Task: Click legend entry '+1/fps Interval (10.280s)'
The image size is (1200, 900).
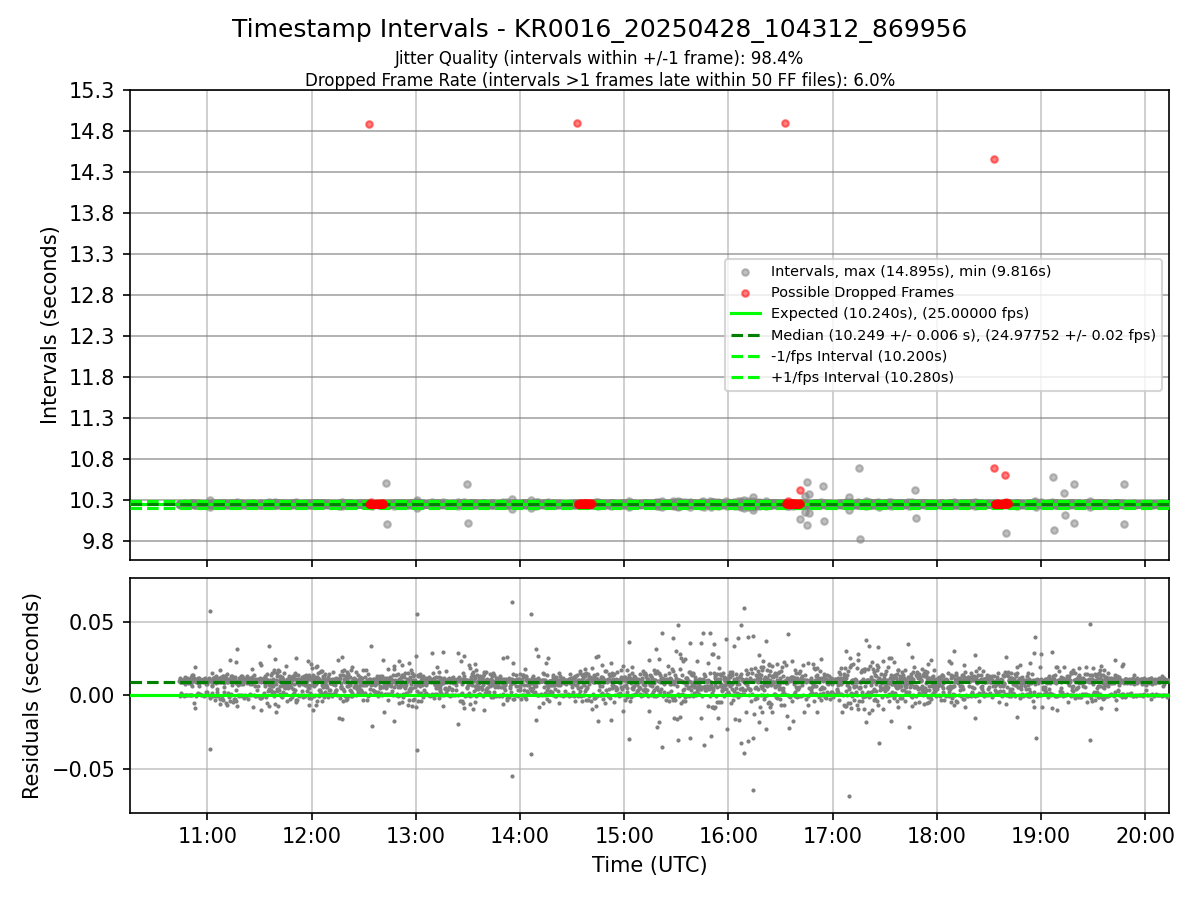Action: [862, 377]
